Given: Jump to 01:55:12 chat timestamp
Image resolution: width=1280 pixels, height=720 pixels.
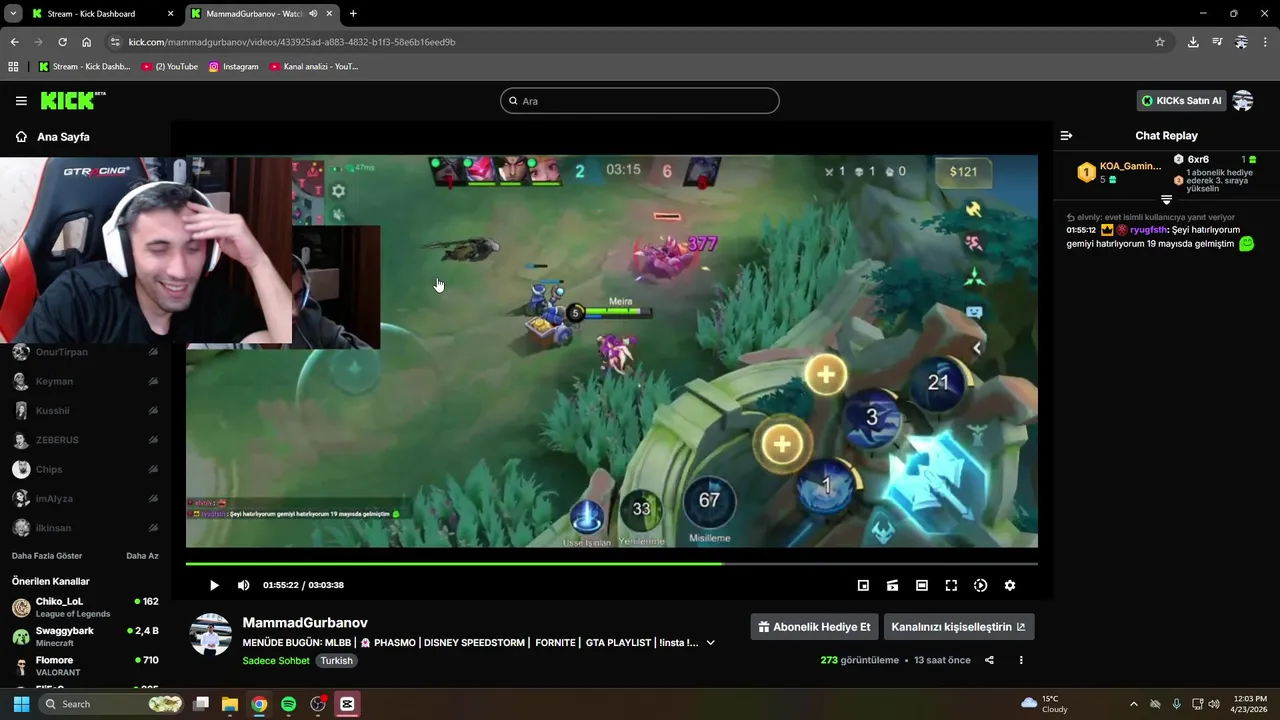Looking at the screenshot, I should tap(1081, 230).
